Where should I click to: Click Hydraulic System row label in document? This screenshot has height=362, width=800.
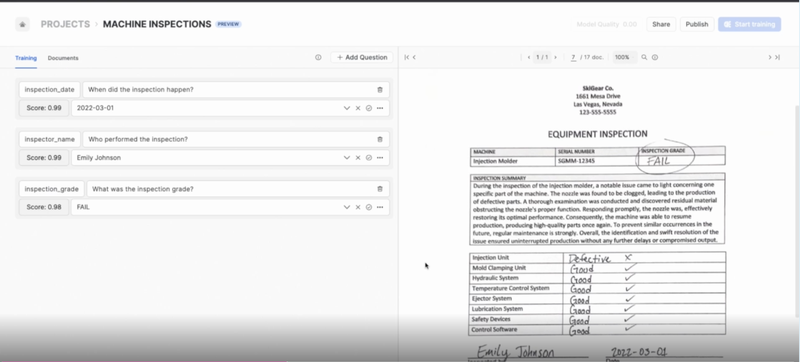495,278
